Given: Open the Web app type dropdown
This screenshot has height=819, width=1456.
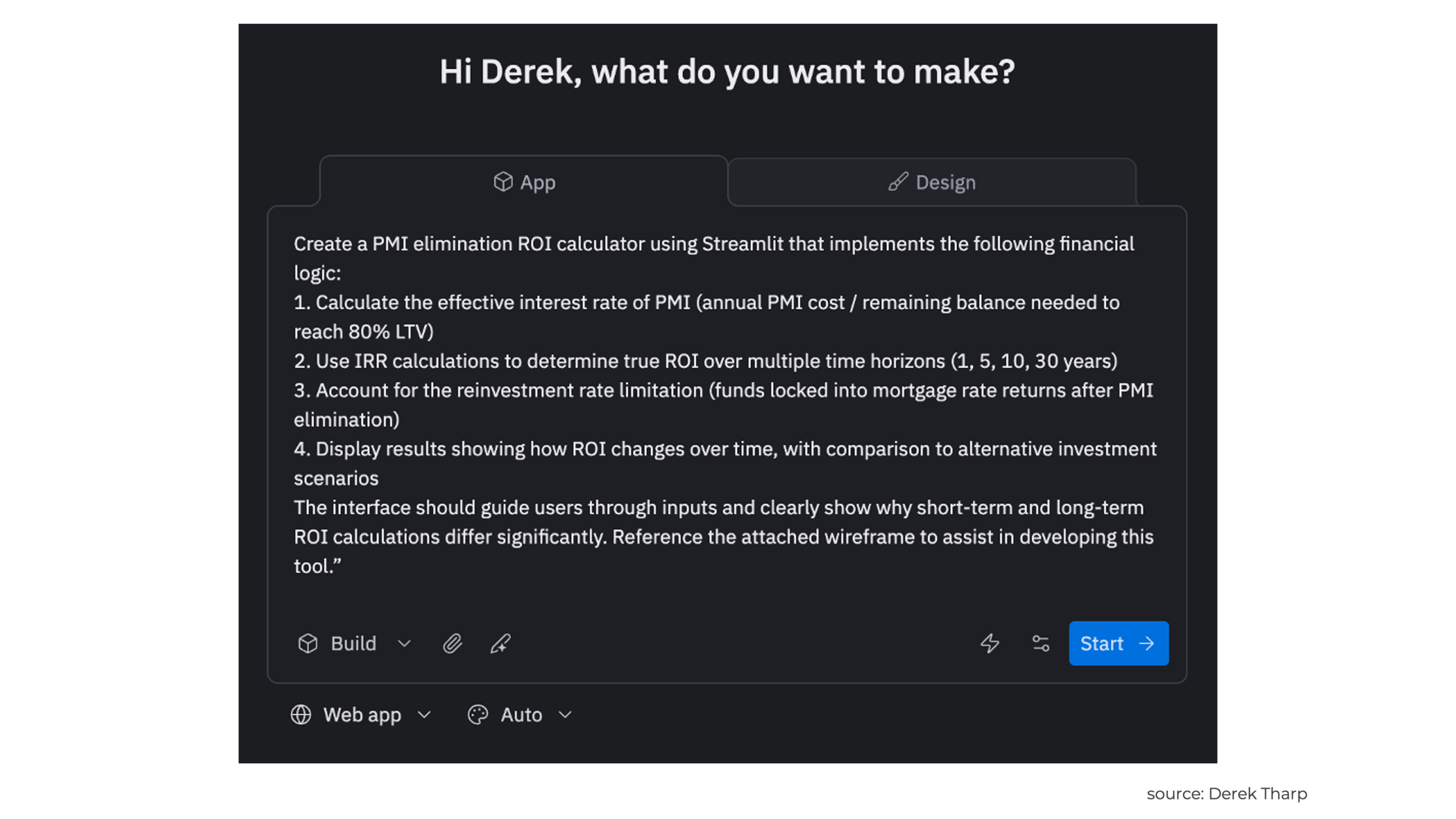Looking at the screenshot, I should (362, 714).
